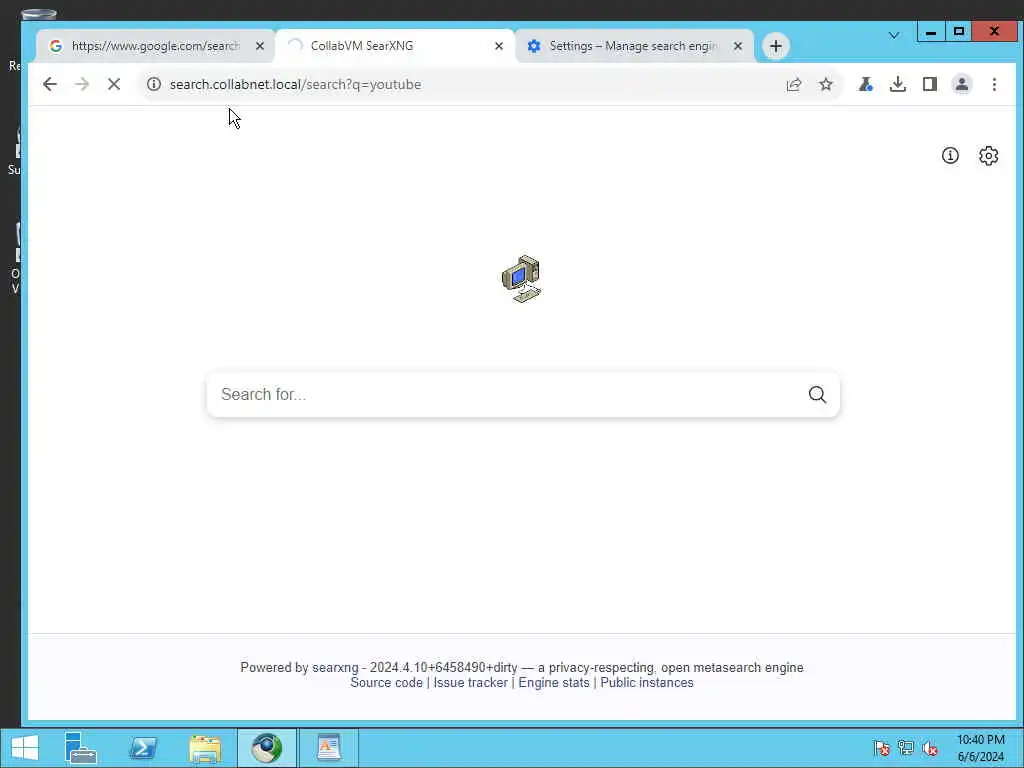Toggle the browser side panel icon

point(930,84)
